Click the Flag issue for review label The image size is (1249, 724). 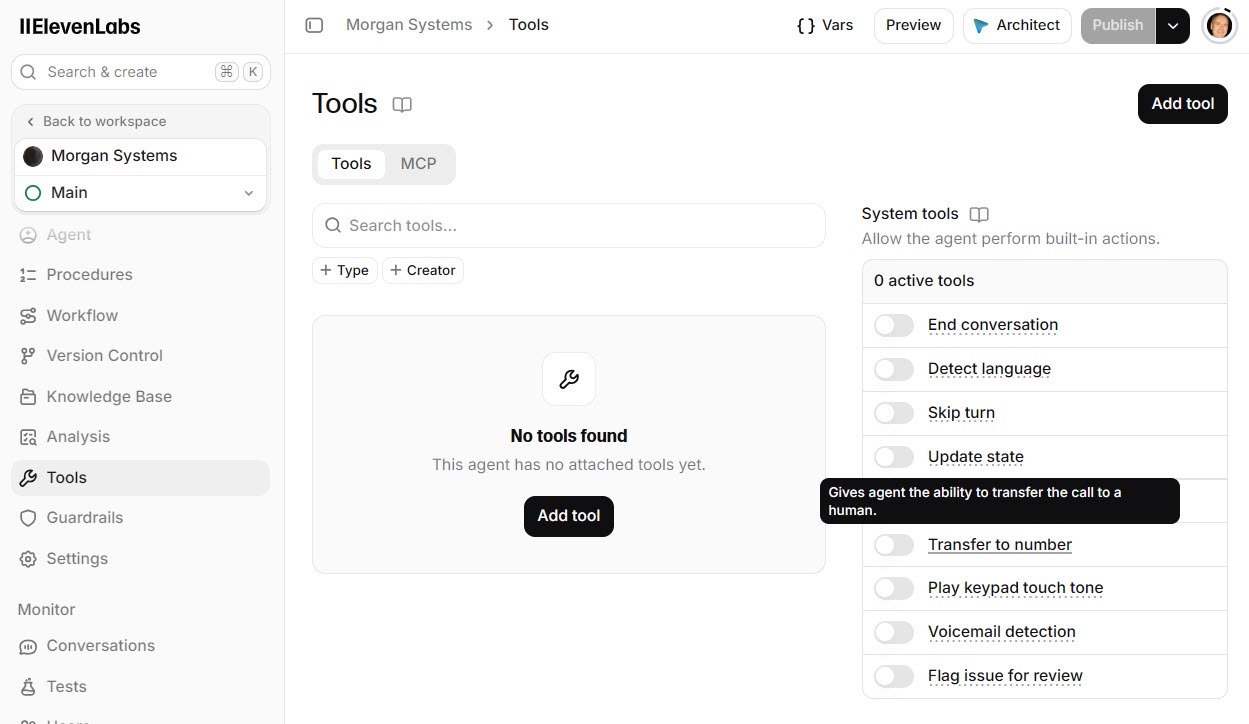(x=1005, y=676)
